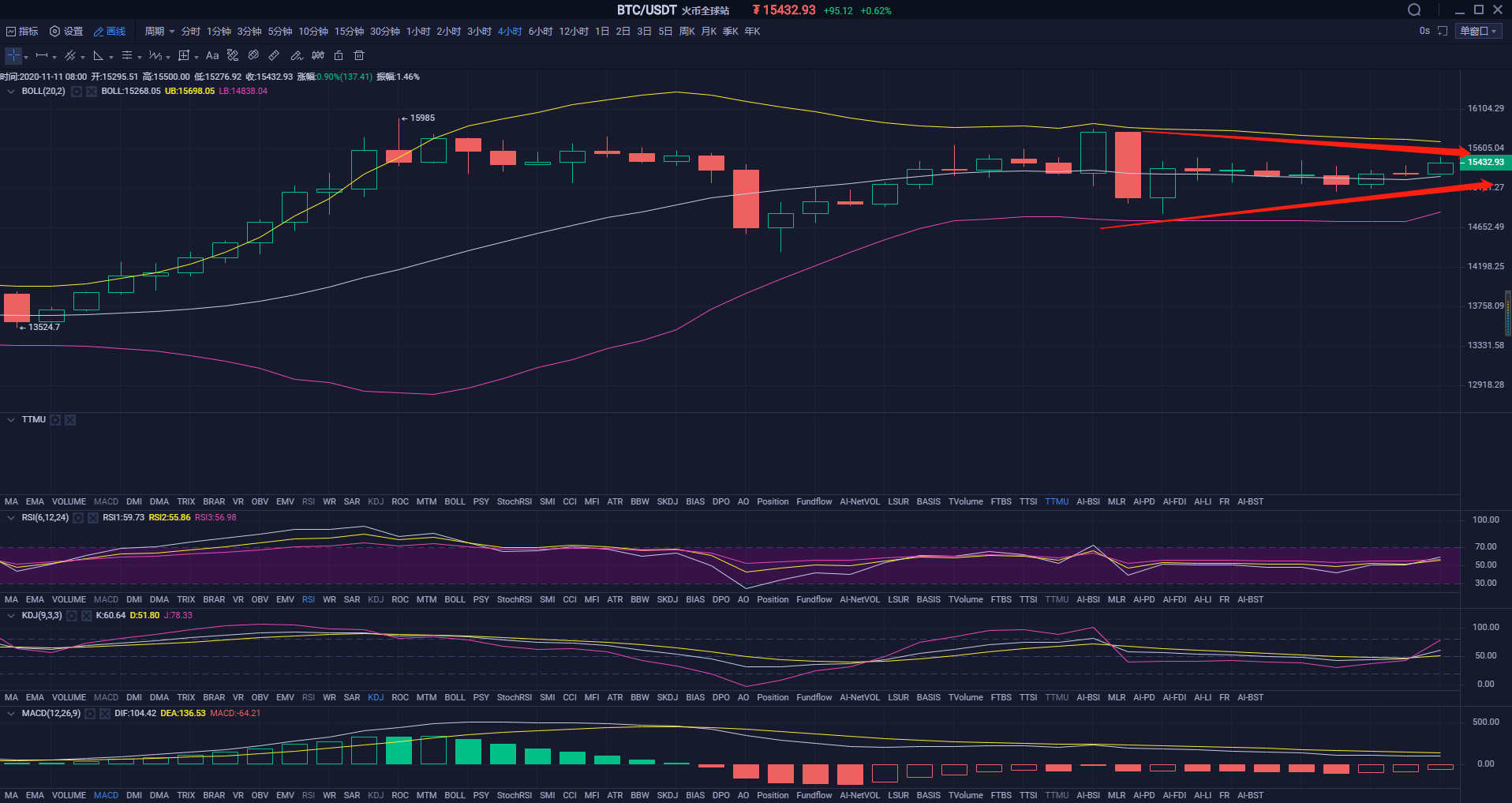Collapse the KDJ(9,3,3) indicator panel
Viewport: 1512px width, 803px height.
coord(11,616)
